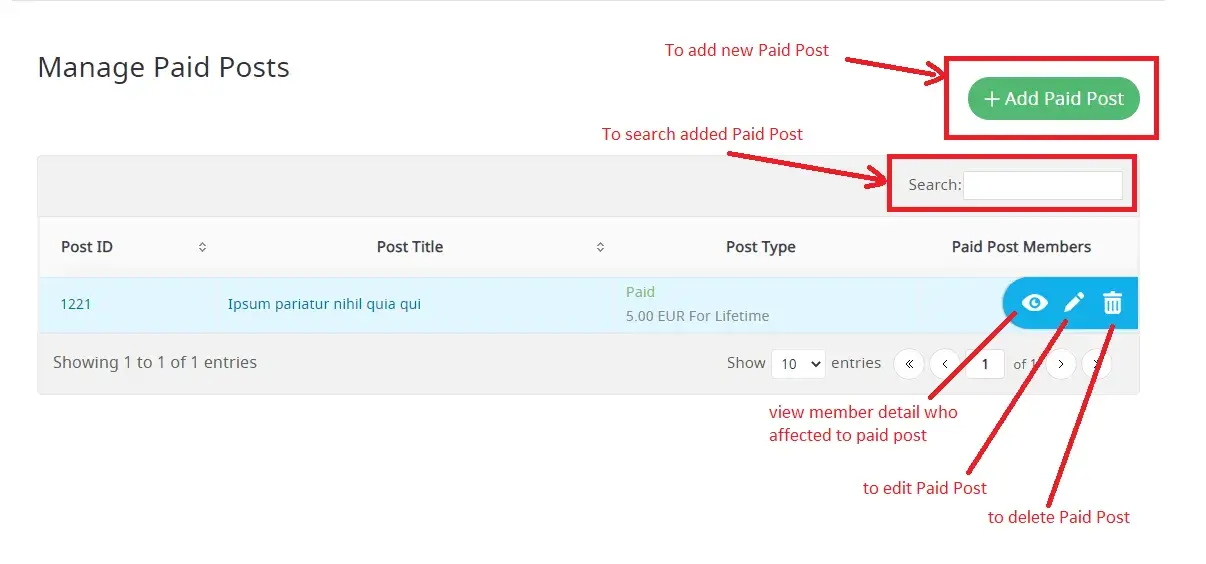Click the eye icon to view members
The image size is (1206, 564).
[1034, 302]
